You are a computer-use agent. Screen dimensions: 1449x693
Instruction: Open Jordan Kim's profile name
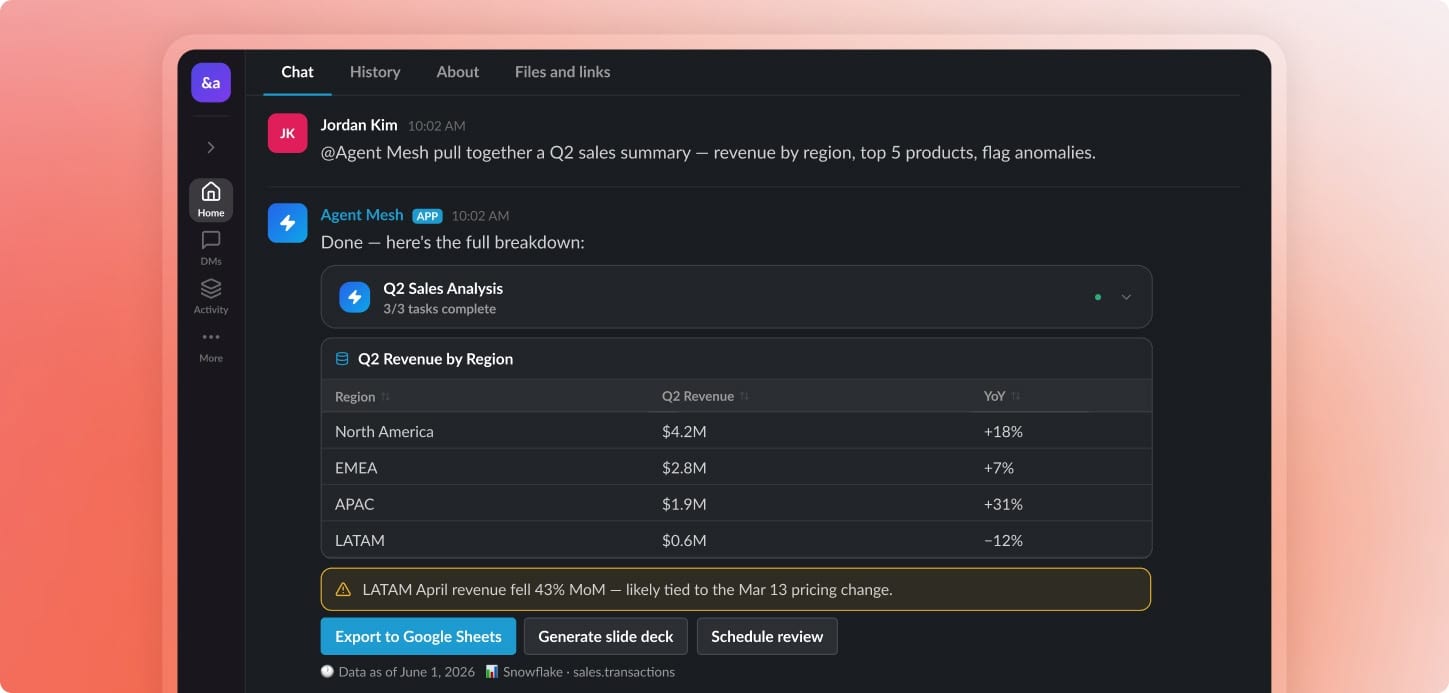click(359, 125)
